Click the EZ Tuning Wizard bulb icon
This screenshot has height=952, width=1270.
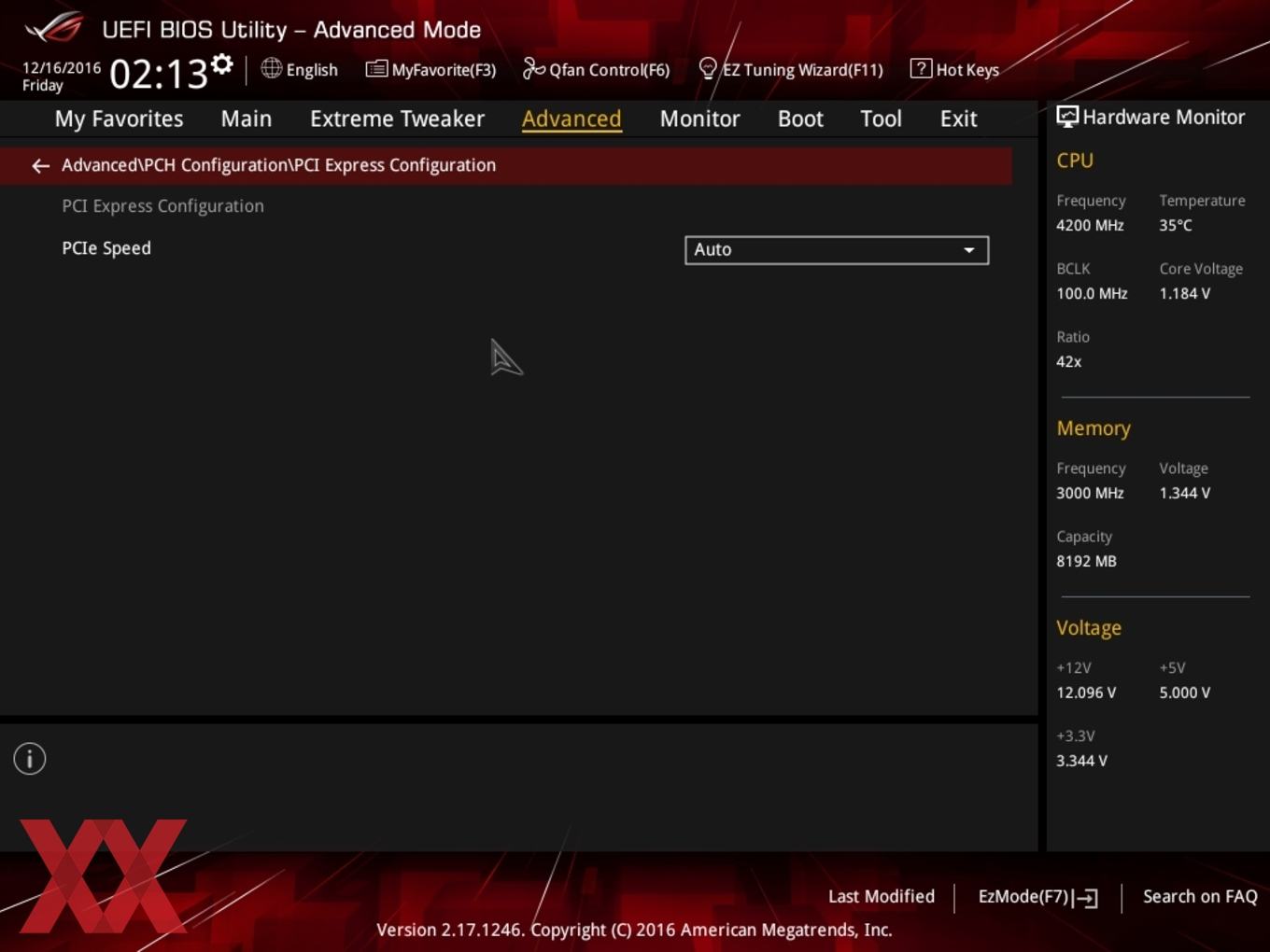pyautogui.click(x=708, y=69)
